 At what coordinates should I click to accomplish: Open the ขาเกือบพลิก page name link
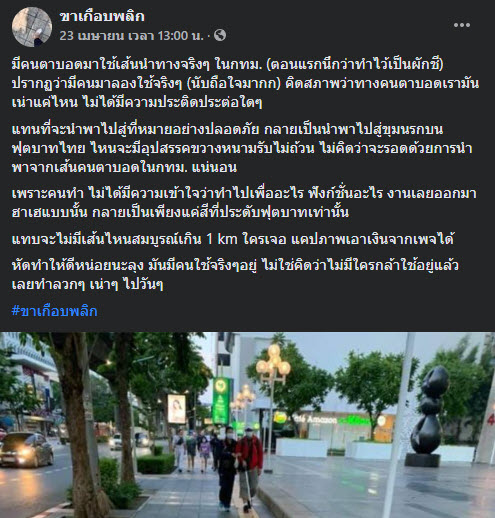pyautogui.click(x=102, y=16)
